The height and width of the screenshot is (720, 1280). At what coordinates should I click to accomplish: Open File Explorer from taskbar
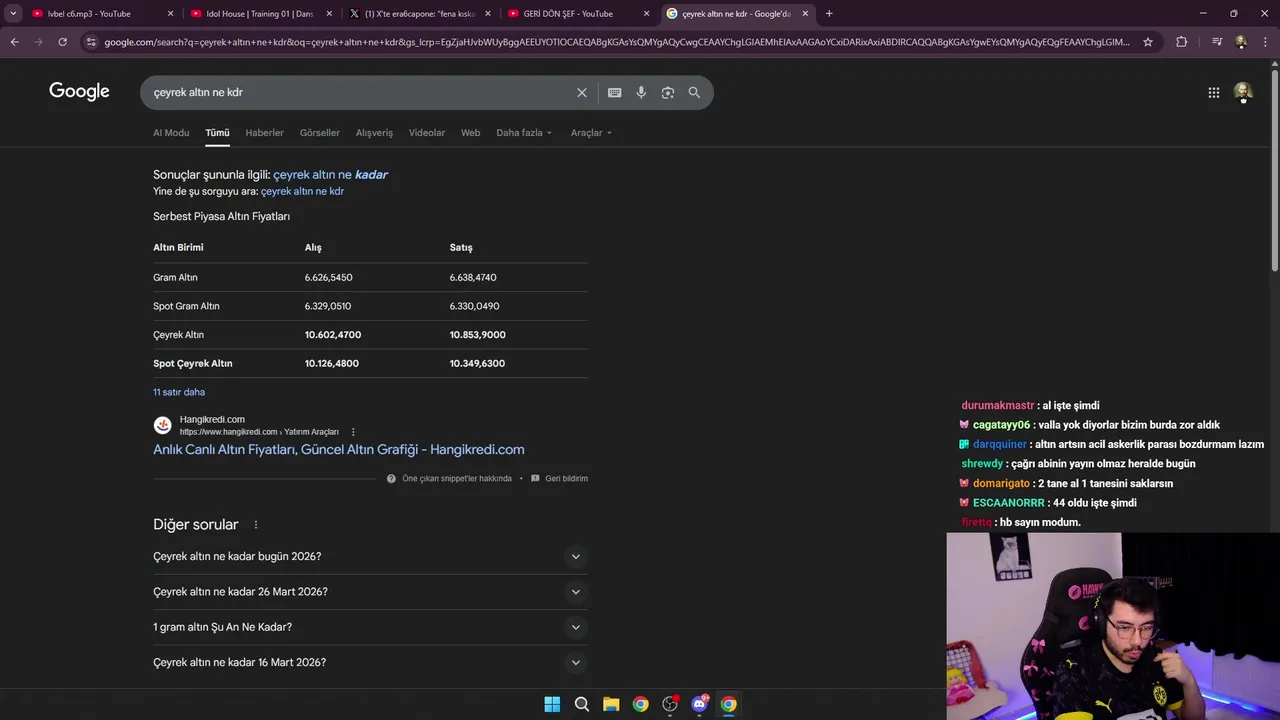coord(611,704)
